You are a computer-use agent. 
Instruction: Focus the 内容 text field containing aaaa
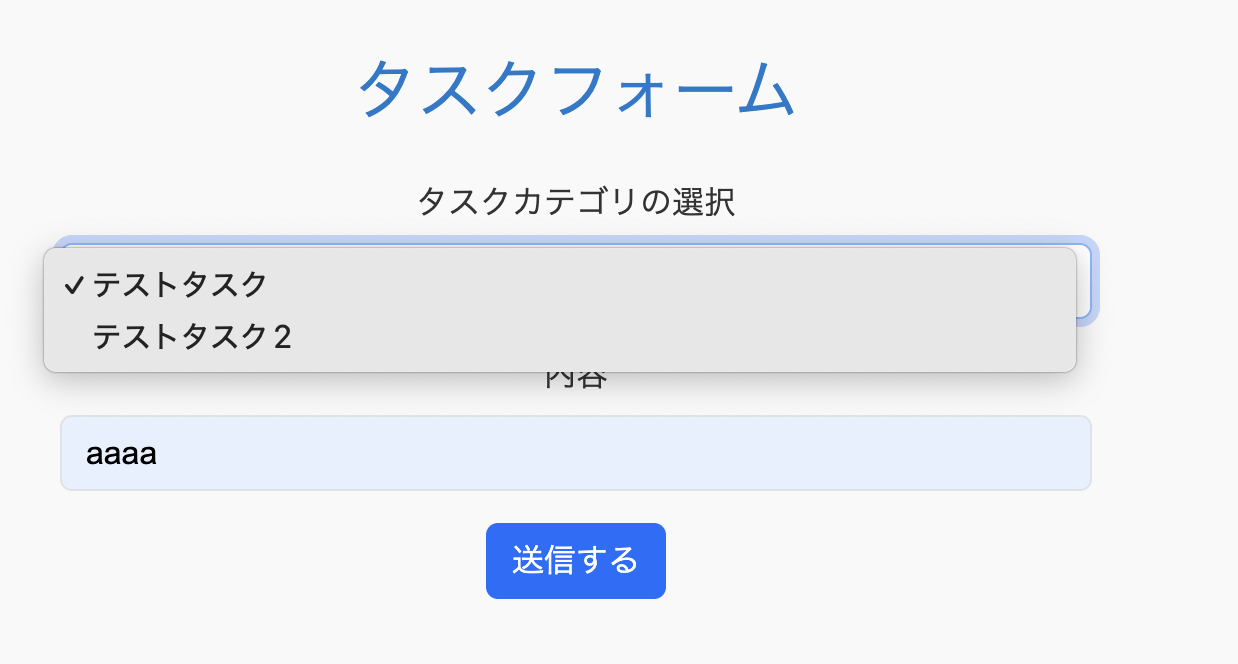pyautogui.click(x=576, y=453)
